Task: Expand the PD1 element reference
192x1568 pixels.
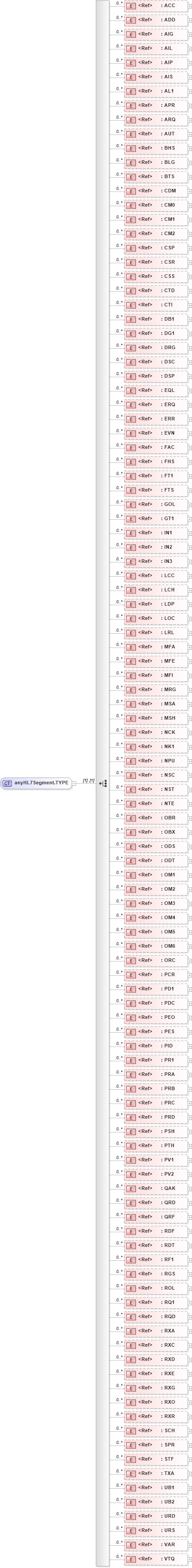Action: click(x=190, y=989)
